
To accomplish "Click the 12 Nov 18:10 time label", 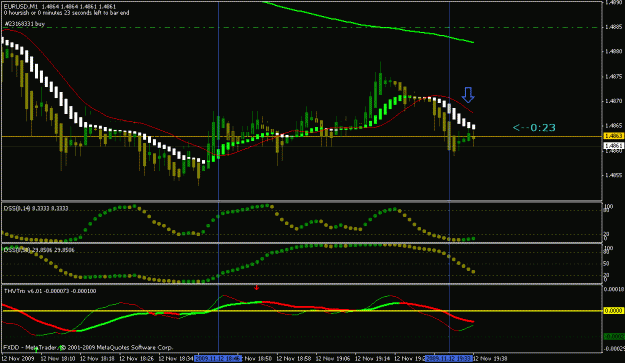I will (57, 359).
